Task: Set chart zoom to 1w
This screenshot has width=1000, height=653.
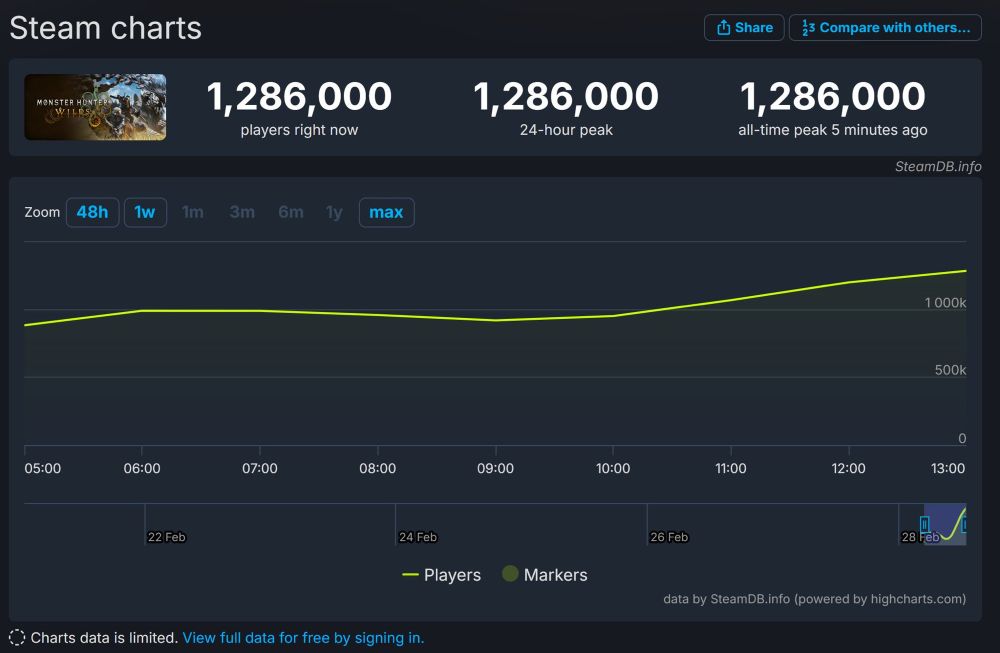Action: click(145, 212)
